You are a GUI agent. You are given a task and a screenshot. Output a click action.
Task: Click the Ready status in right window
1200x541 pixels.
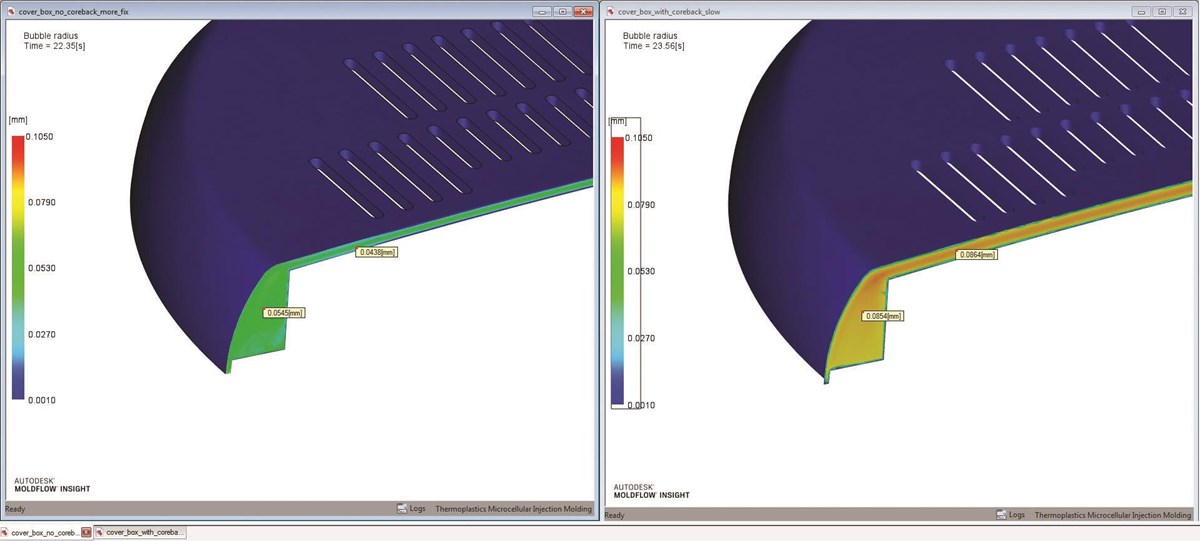click(x=615, y=515)
